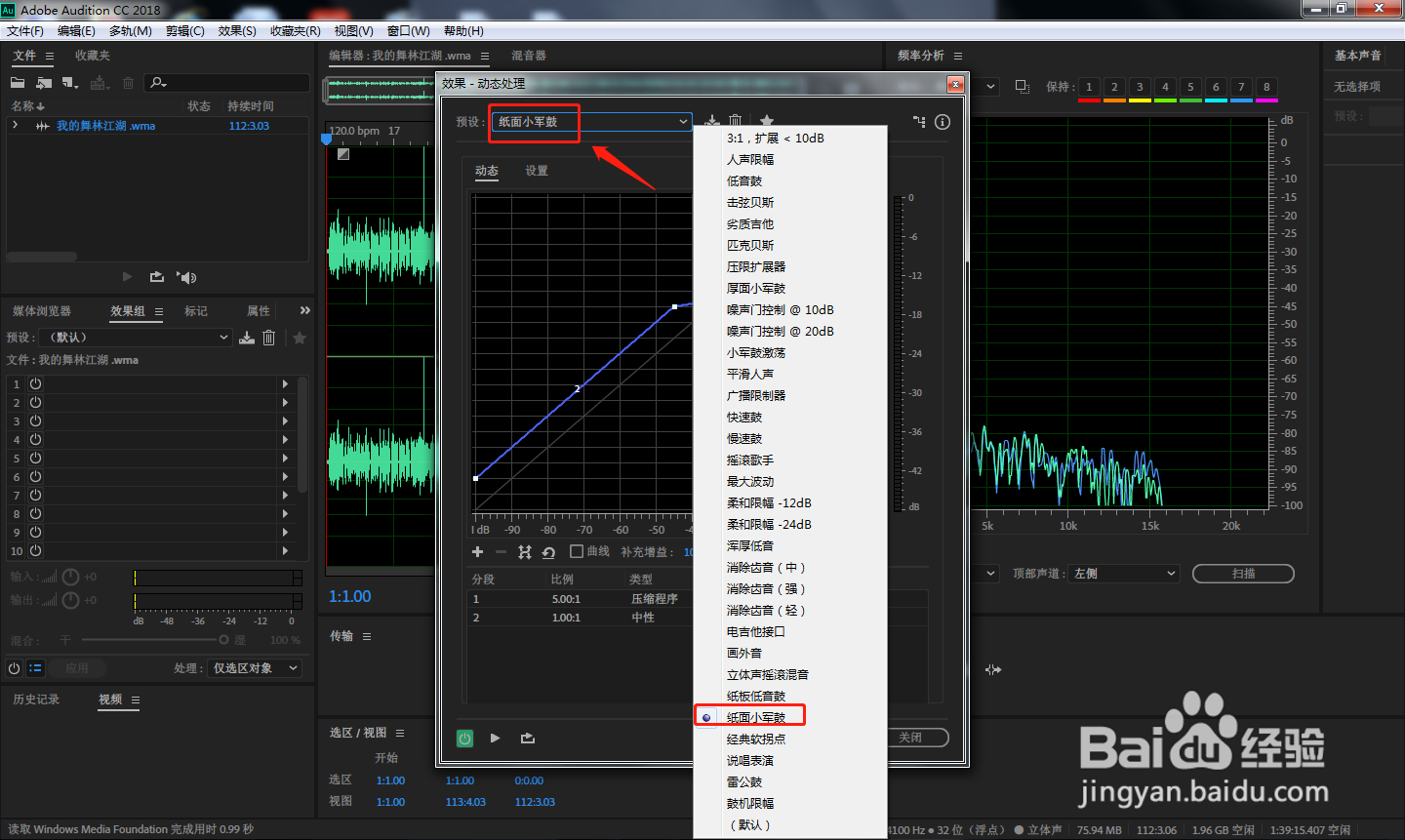Image resolution: width=1405 pixels, height=840 pixels.
Task: Open effect menu arrow for rack slot 4
Action: click(x=285, y=440)
